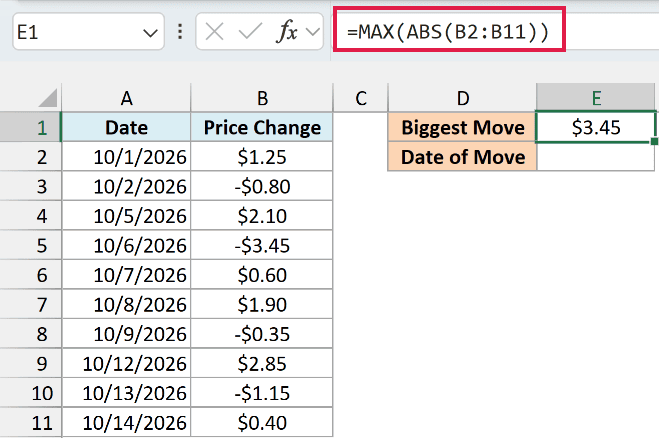Select row 11 header
Screen dimensions: 659x438
(x=30, y=422)
